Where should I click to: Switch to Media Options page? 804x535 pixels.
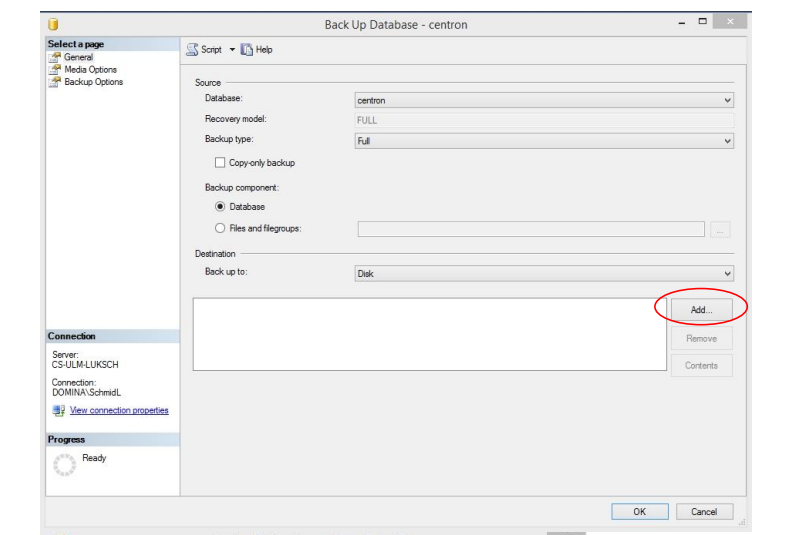point(90,70)
